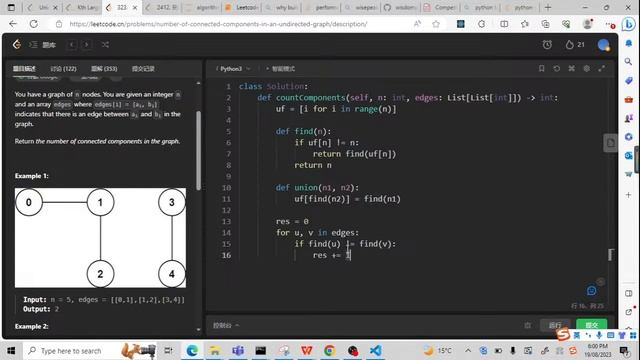Open the submission records tab
640x360 pixels.
[x=143, y=69]
